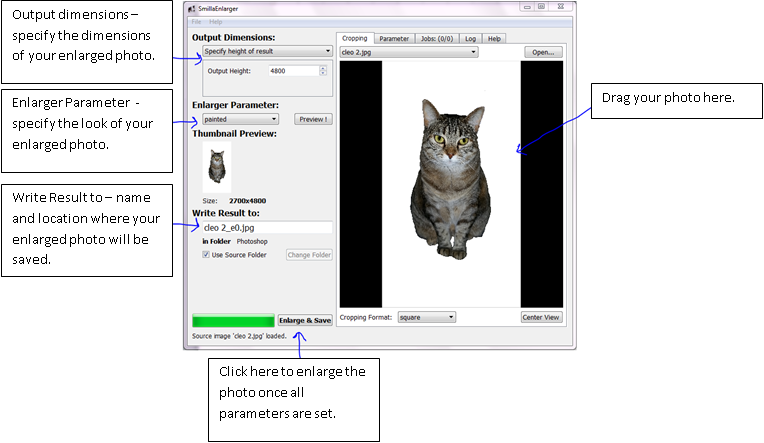
Task: Close the SmillaEnlarger window
Action: [x=560, y=7]
